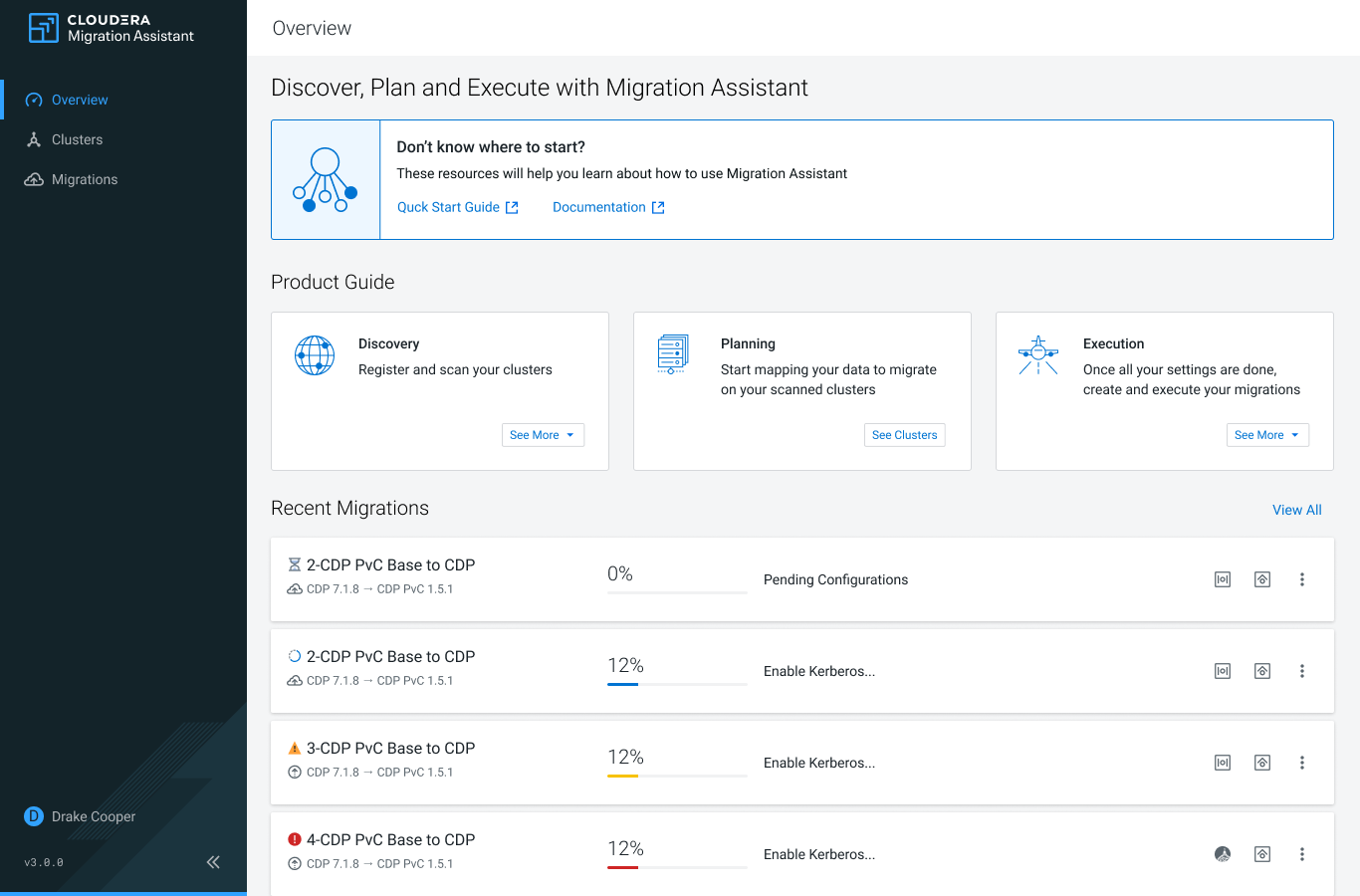Collapse the sidebar with double-chevron icon

[x=213, y=862]
